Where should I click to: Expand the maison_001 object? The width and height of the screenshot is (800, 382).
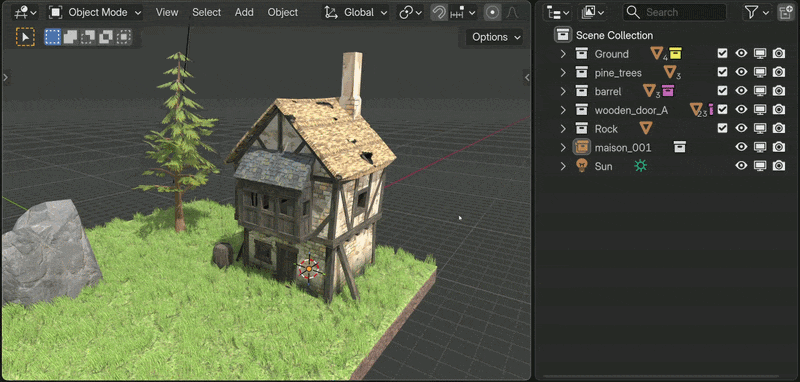point(563,147)
